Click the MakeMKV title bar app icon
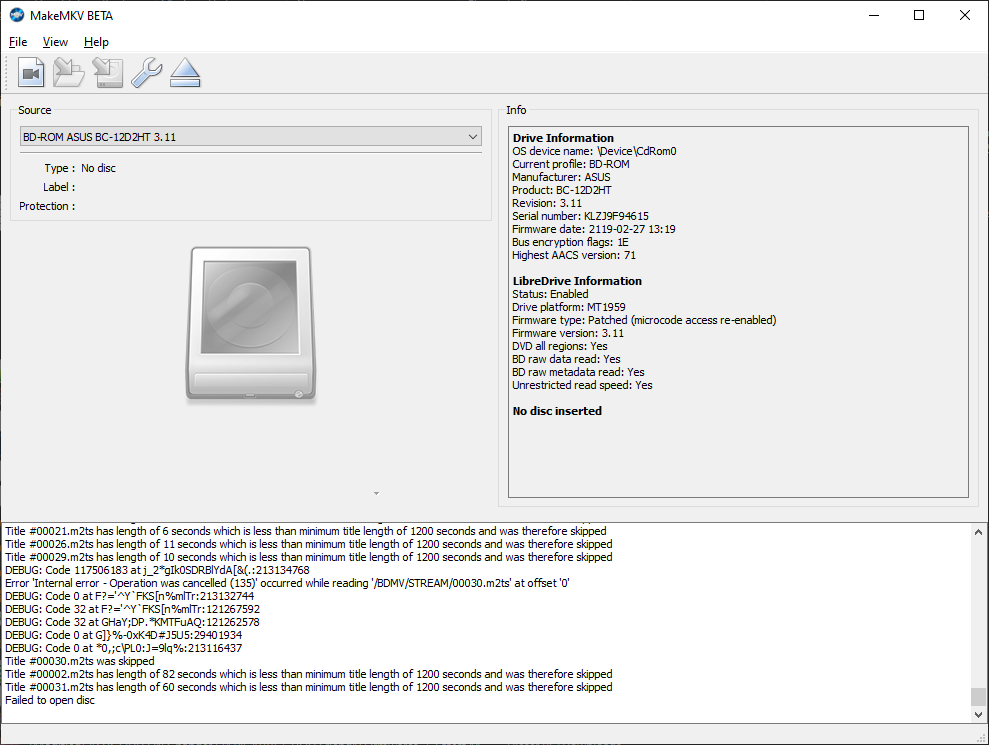The width and height of the screenshot is (989, 745). (x=17, y=15)
